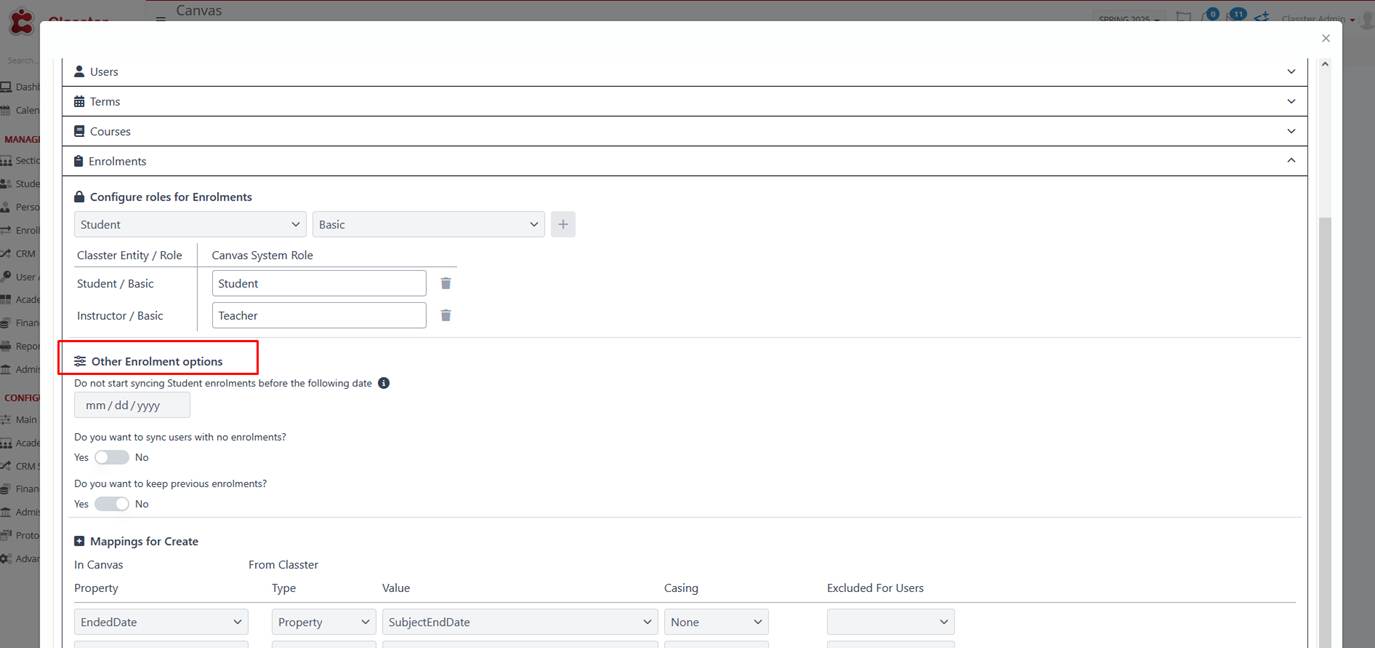
Task: Open the Property type dropdown
Action: (324, 622)
